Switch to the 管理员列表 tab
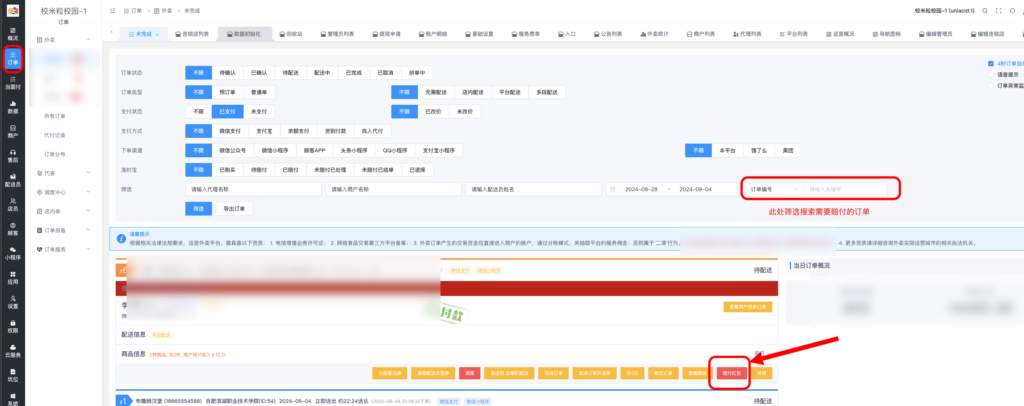This screenshot has height=406, width=1024. (x=336, y=33)
